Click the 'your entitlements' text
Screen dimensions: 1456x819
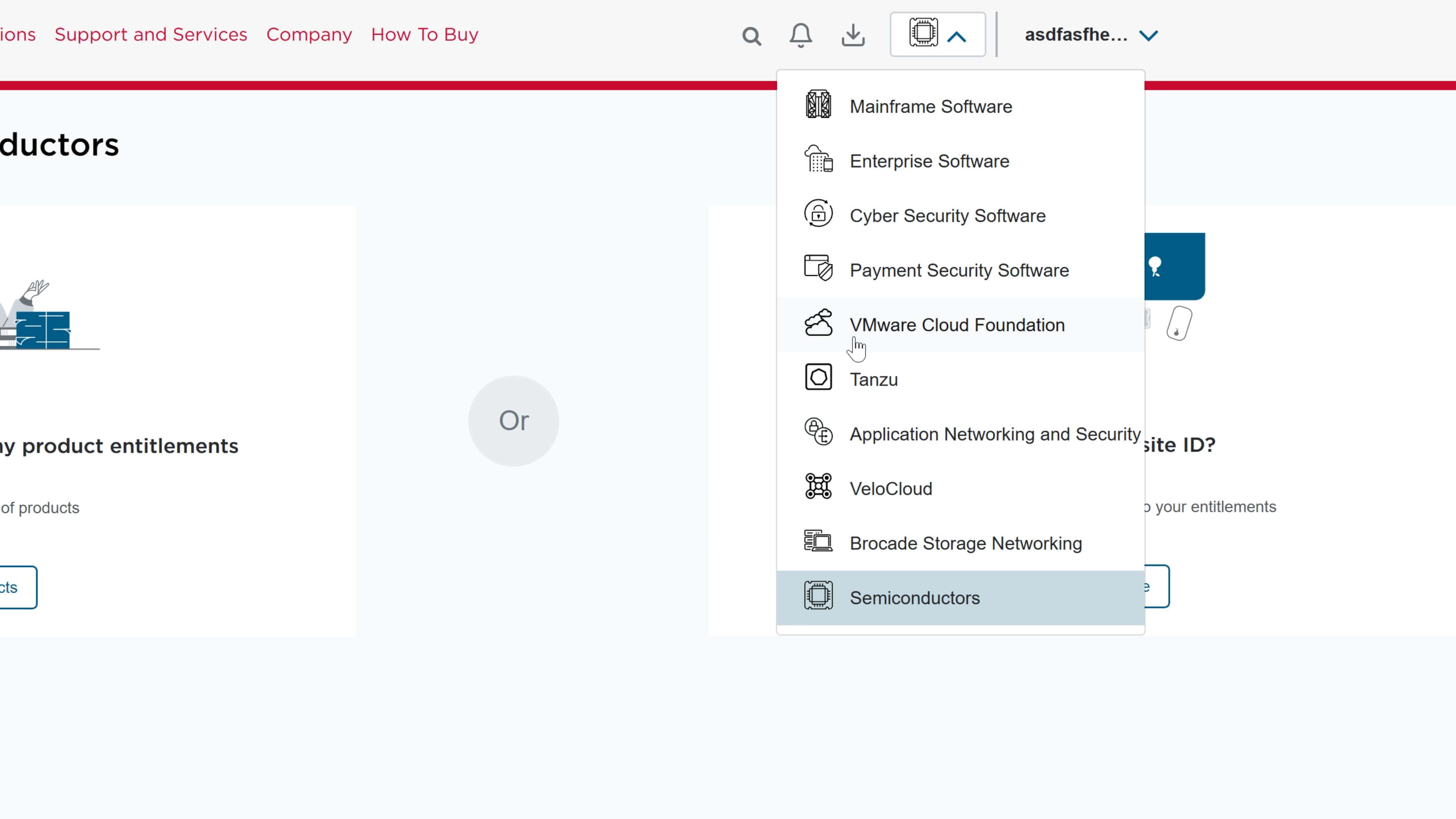point(1215,507)
